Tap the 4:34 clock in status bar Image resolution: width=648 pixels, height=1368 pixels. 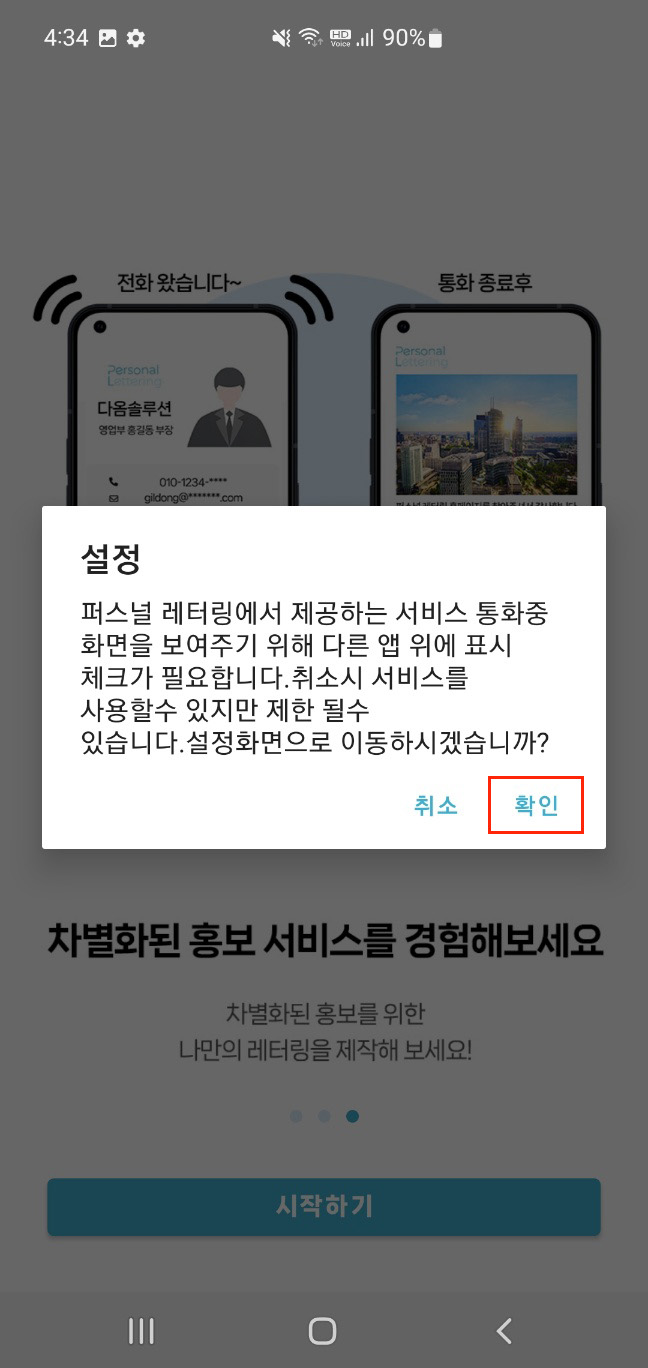tap(66, 38)
